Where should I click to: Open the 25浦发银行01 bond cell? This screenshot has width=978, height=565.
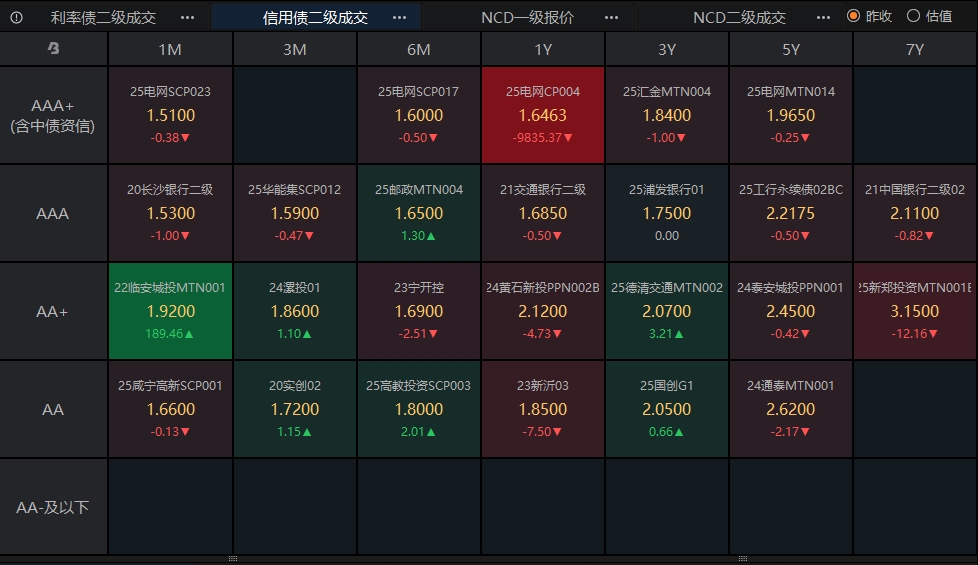667,213
